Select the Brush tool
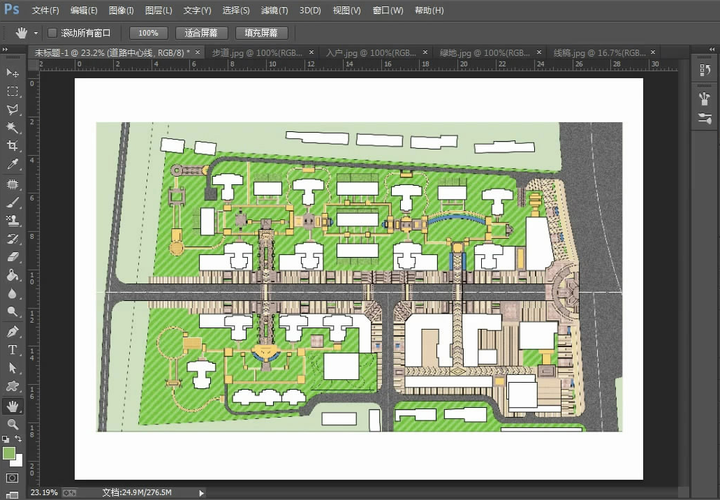The width and height of the screenshot is (720, 500). point(12,202)
